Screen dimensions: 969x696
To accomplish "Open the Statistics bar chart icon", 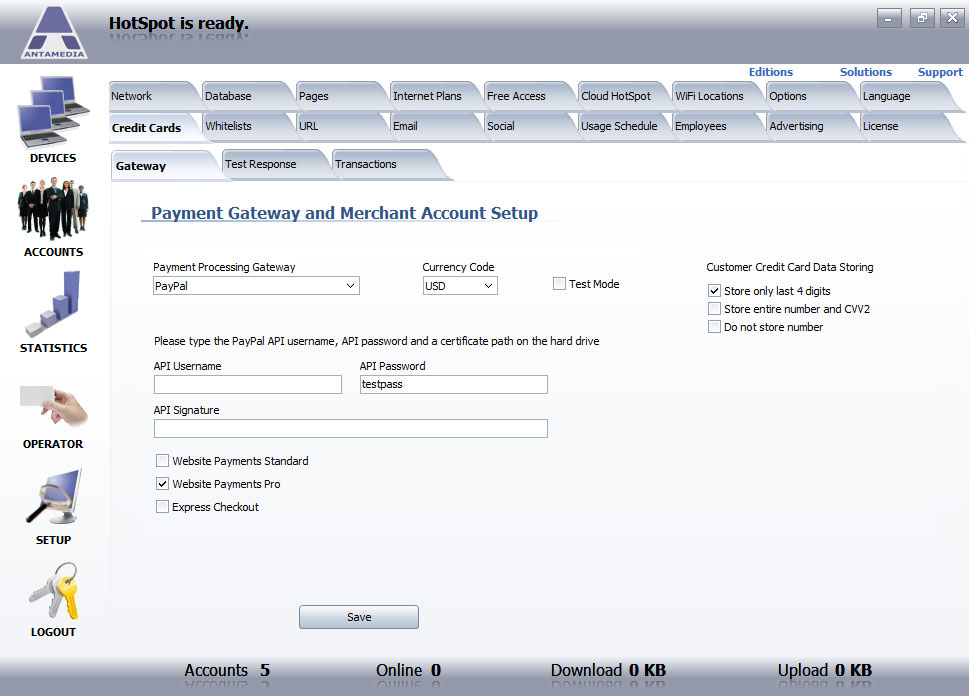I will (x=54, y=303).
